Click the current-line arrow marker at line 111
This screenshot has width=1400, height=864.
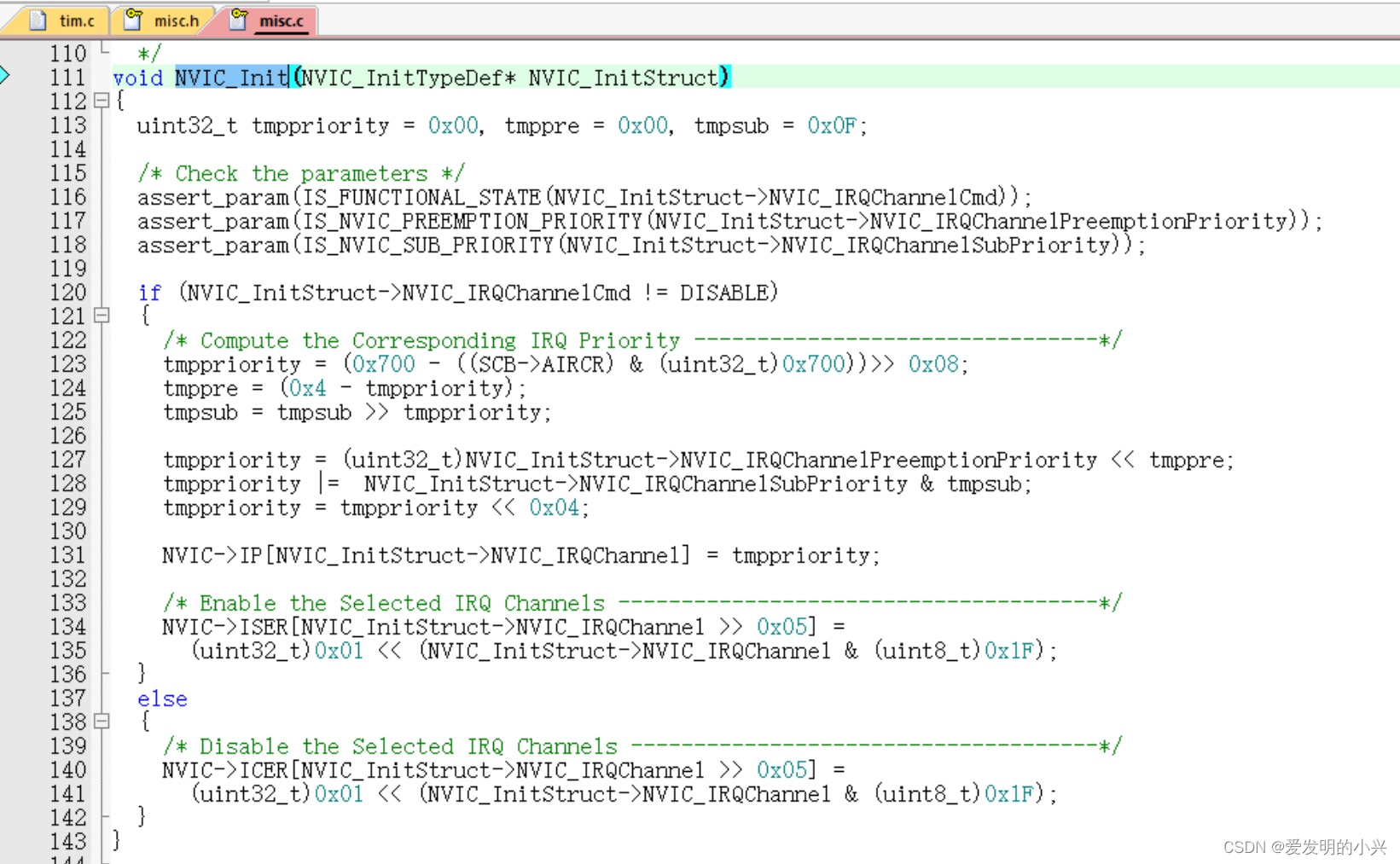tap(5, 76)
